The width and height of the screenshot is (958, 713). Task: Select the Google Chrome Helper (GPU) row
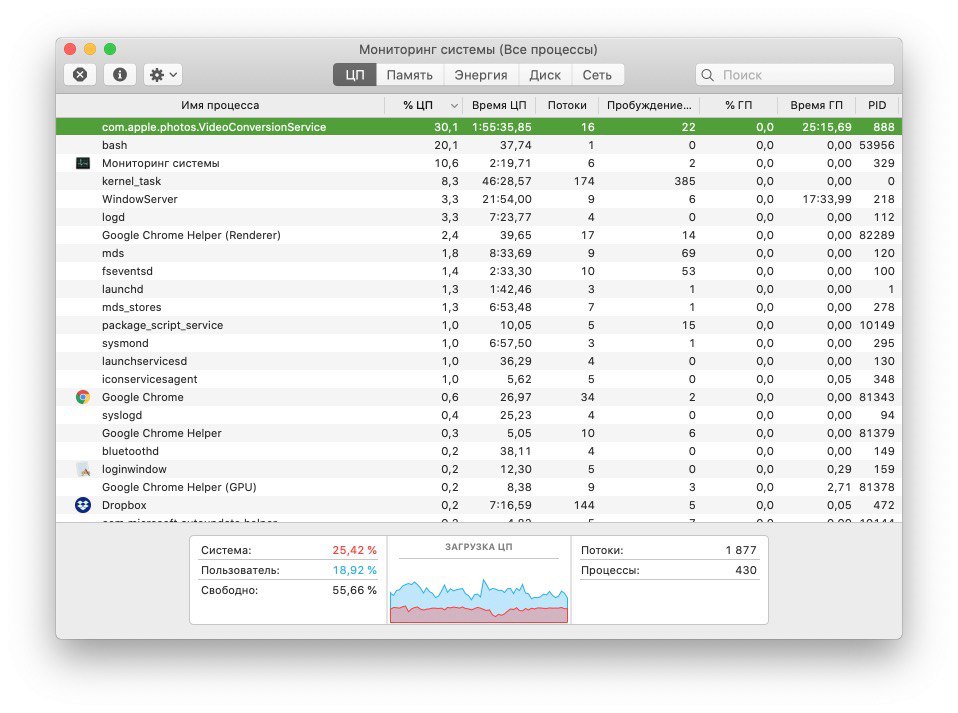click(479, 488)
